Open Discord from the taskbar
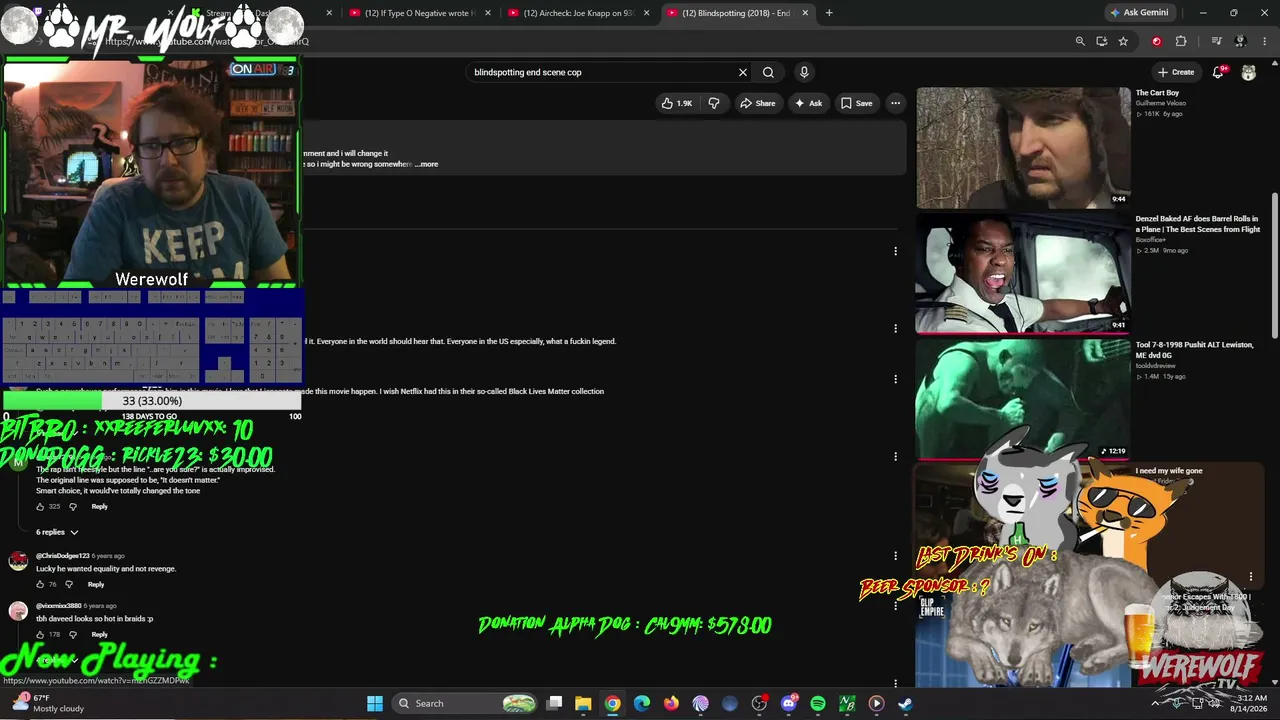Image resolution: width=1280 pixels, height=720 pixels. coord(789,703)
